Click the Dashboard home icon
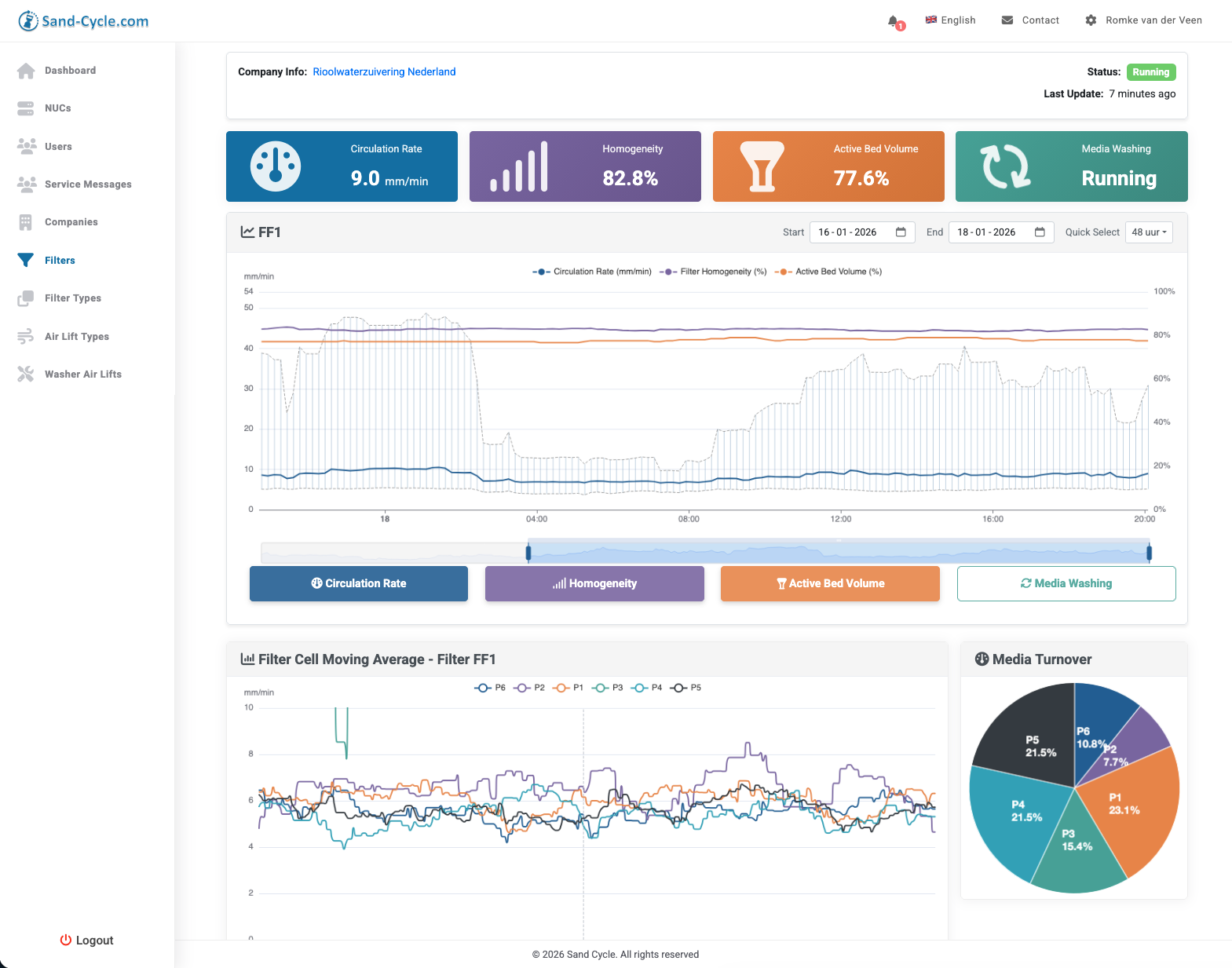 [26, 71]
